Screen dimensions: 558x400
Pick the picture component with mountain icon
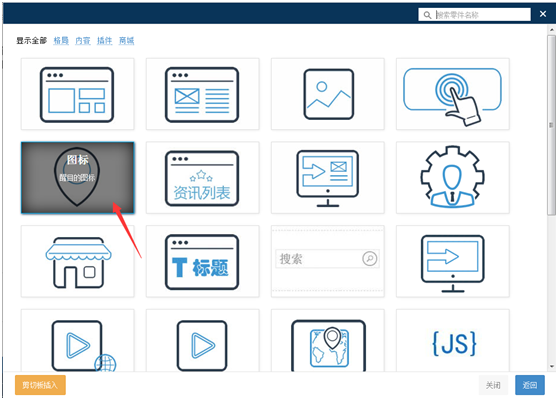point(328,94)
